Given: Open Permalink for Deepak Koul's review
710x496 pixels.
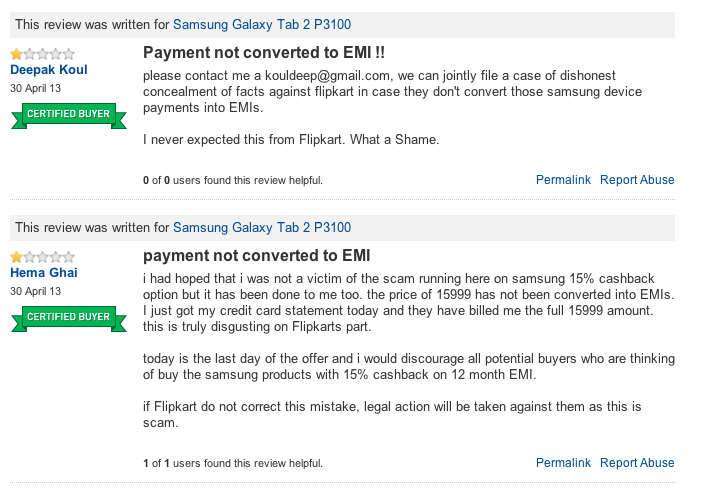Looking at the screenshot, I should coord(563,180).
